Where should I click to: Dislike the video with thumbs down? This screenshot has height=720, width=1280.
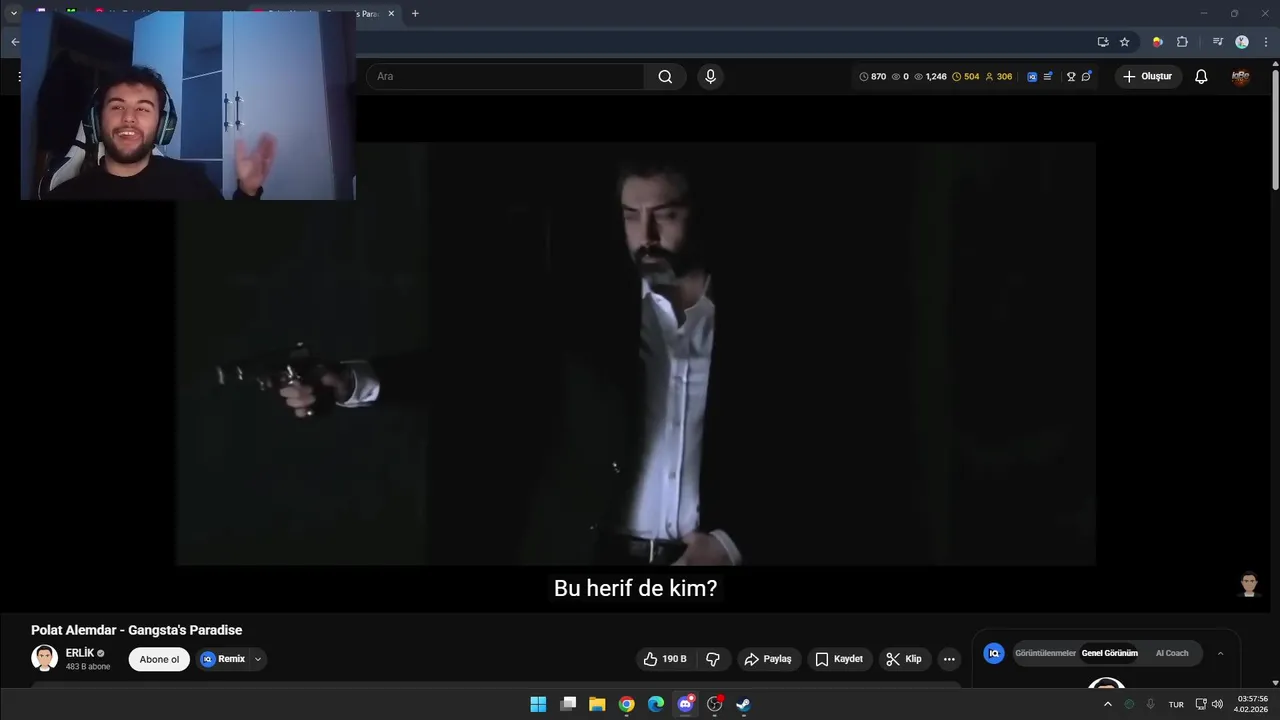[x=713, y=659]
